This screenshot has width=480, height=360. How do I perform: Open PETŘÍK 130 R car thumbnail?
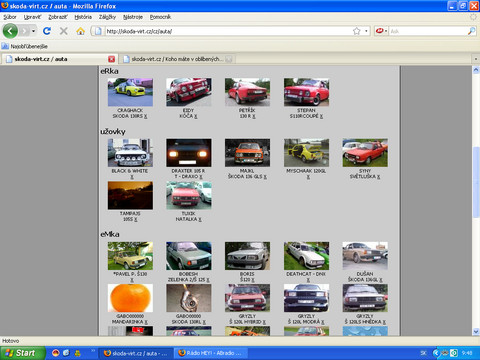pos(247,92)
